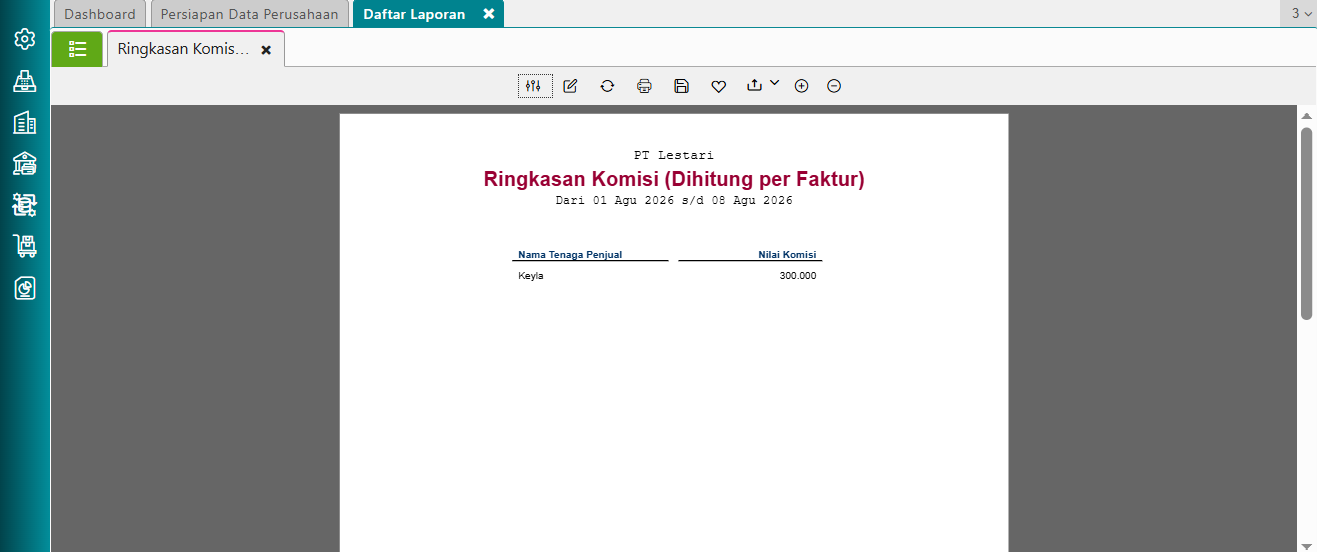The width and height of the screenshot is (1317, 552).
Task: Close the Daftar Laporan tab
Action: tap(488, 14)
